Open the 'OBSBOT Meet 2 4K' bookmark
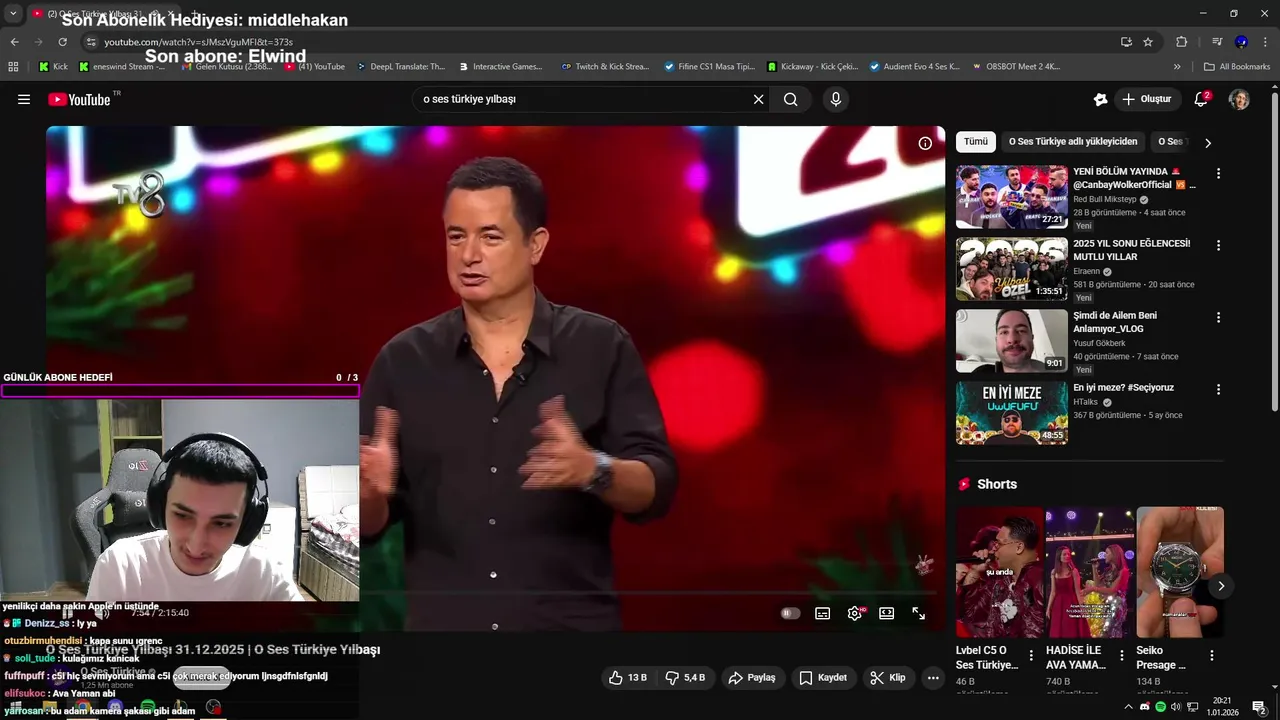The height and width of the screenshot is (720, 1280). click(1014, 67)
